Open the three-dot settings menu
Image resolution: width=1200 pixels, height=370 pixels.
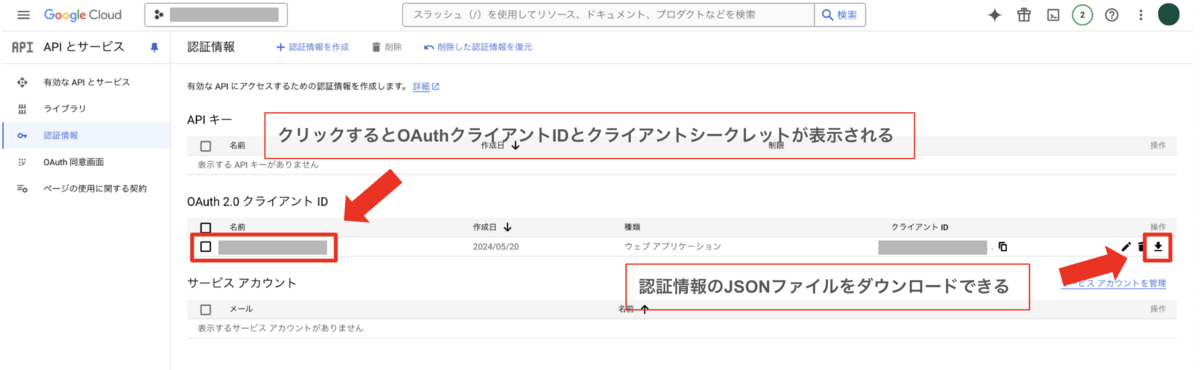pos(1140,15)
